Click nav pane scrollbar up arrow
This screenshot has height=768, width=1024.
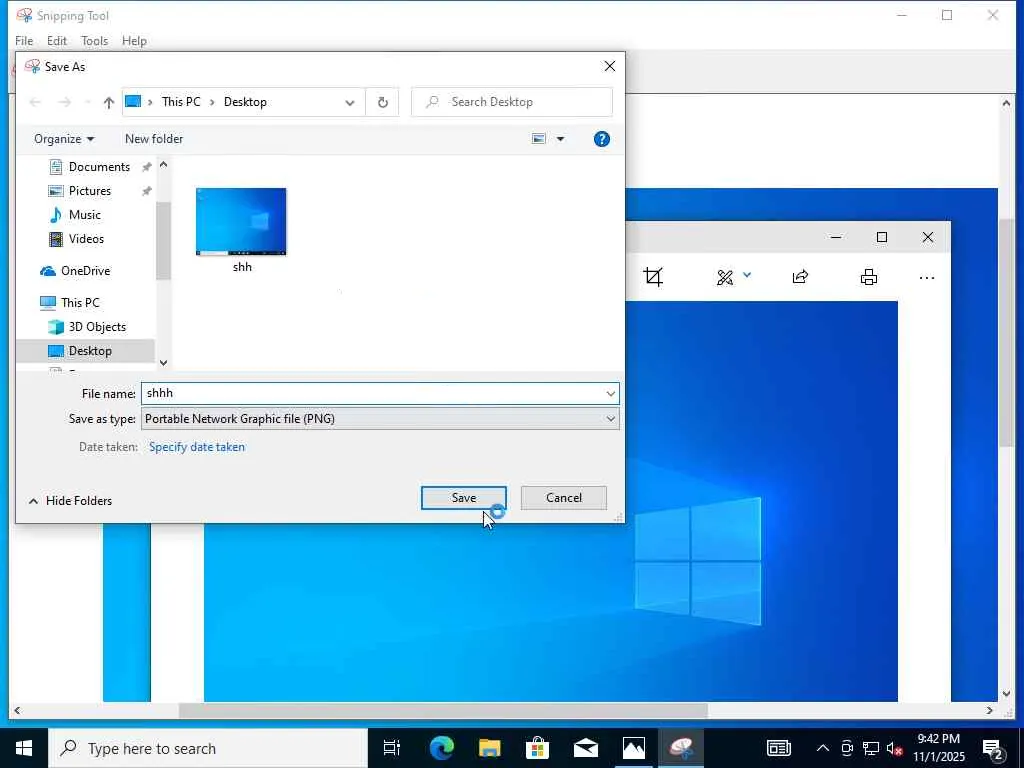click(163, 165)
